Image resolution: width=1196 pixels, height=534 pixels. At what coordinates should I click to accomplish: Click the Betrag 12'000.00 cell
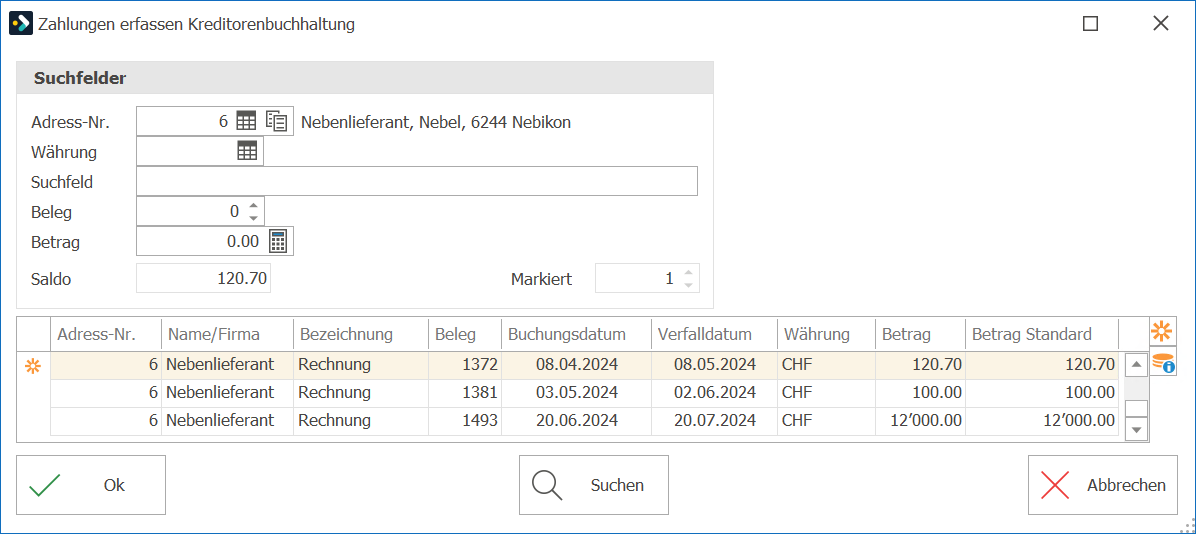click(x=920, y=420)
